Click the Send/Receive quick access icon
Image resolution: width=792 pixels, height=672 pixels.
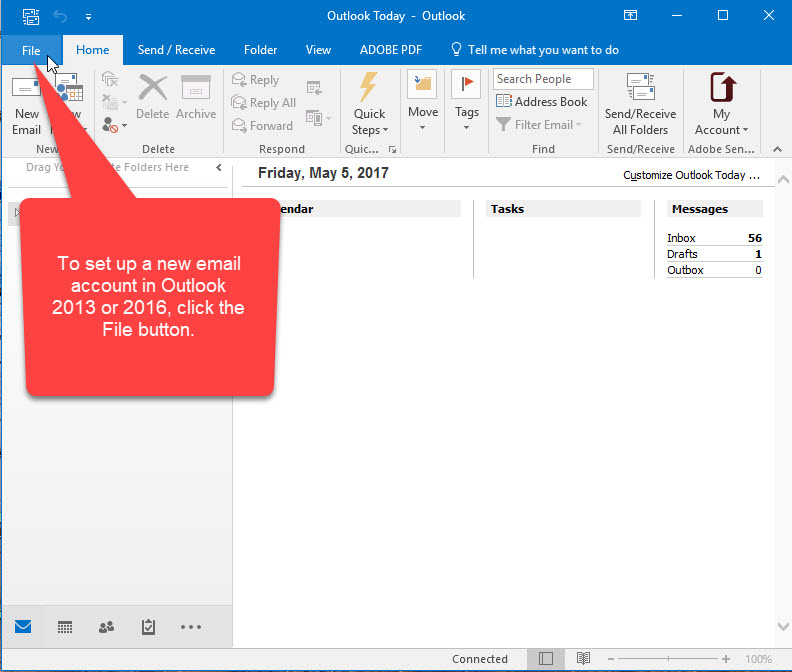click(x=31, y=16)
